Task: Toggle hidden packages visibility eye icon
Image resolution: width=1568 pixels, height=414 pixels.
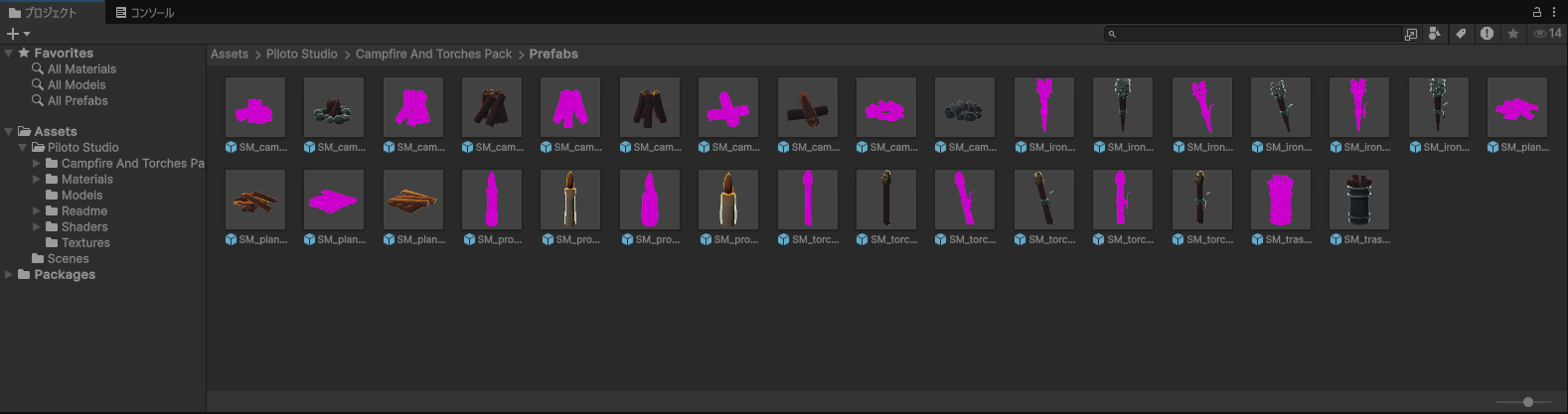Action: click(x=1546, y=34)
